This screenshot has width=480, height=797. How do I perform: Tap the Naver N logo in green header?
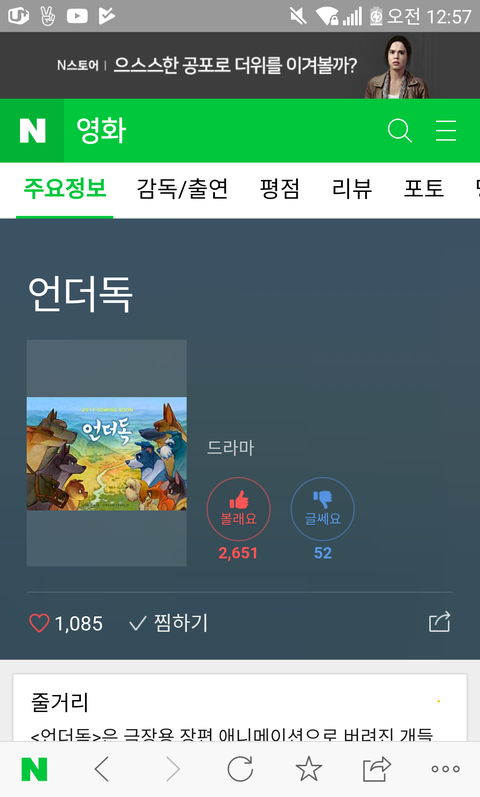coord(32,131)
